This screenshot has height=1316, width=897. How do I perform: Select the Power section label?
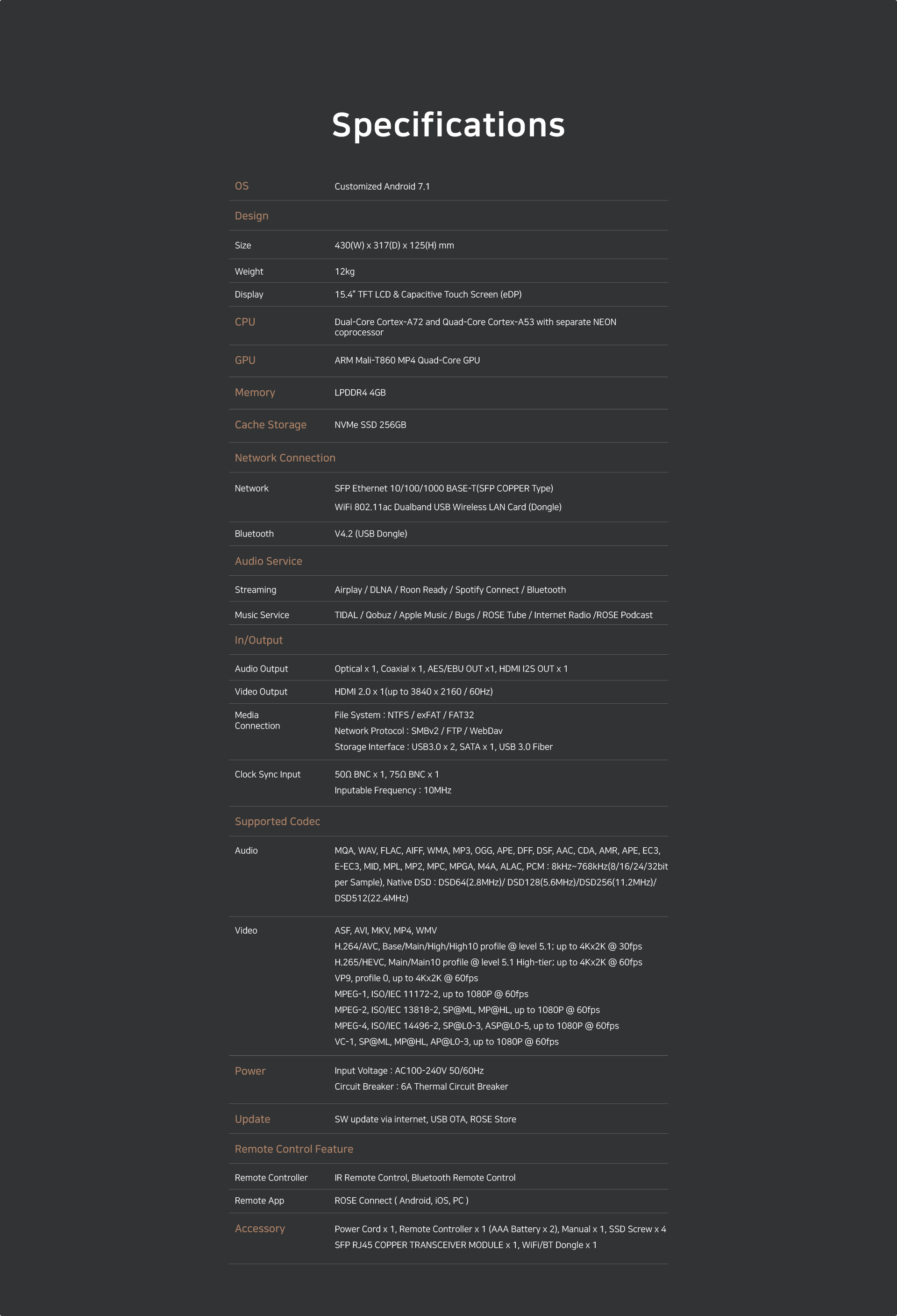250,1071
